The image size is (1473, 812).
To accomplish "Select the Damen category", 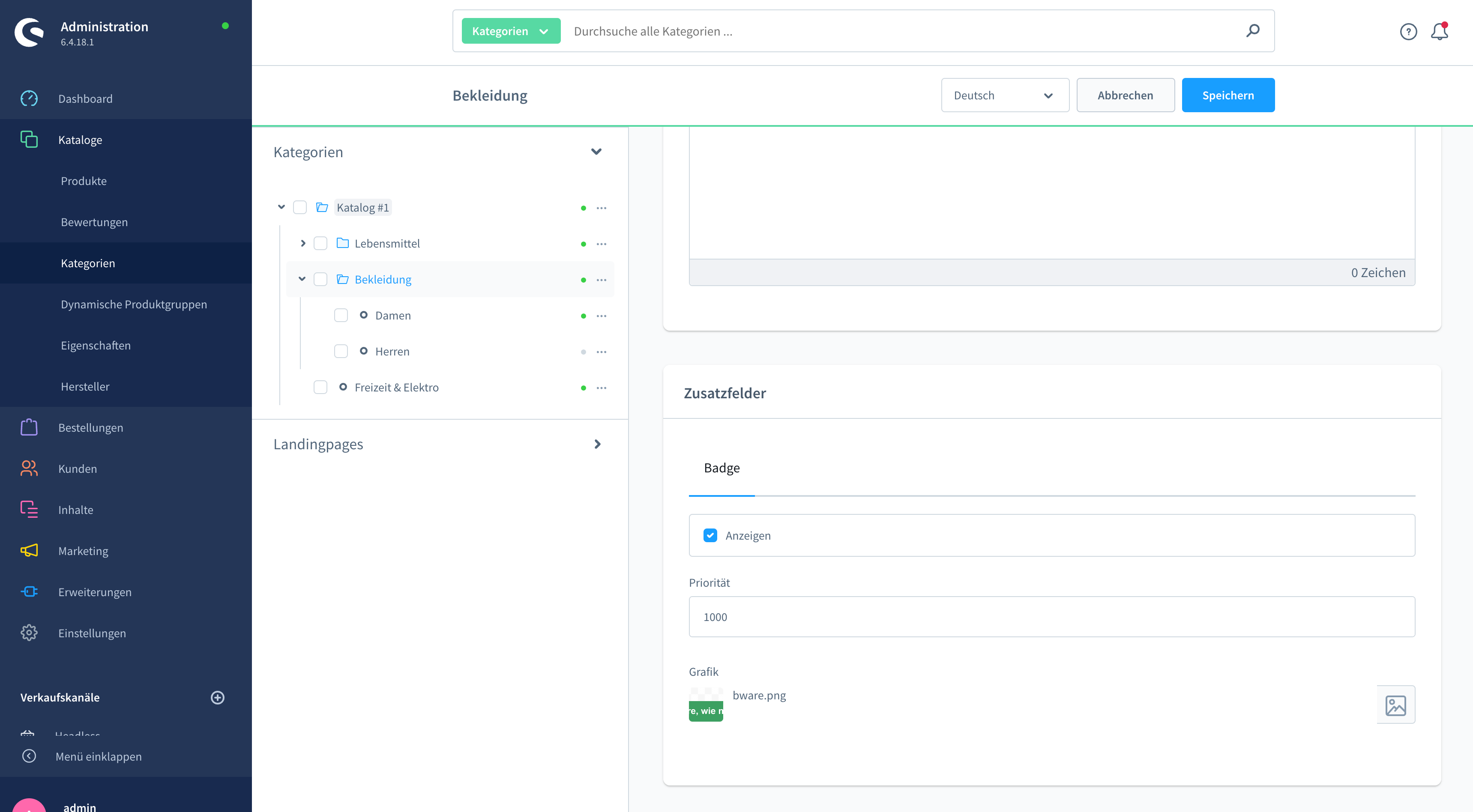I will click(x=393, y=316).
